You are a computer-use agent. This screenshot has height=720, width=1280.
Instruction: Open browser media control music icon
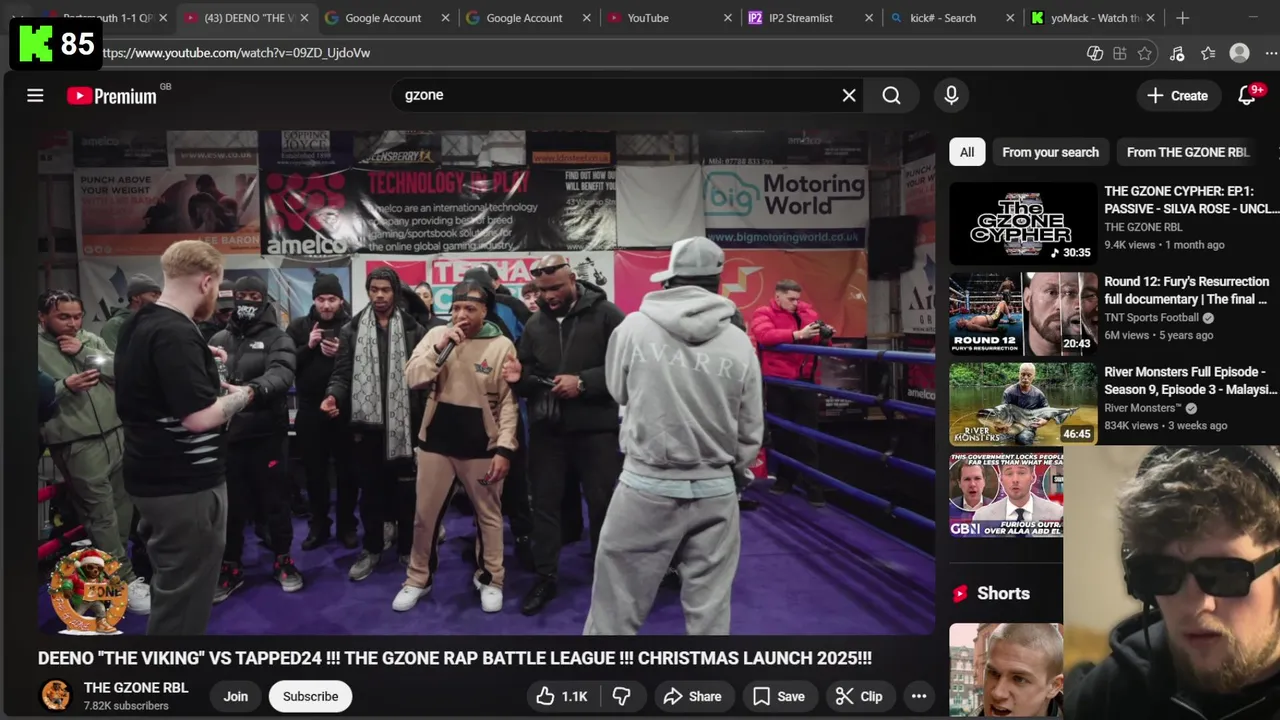point(1177,53)
